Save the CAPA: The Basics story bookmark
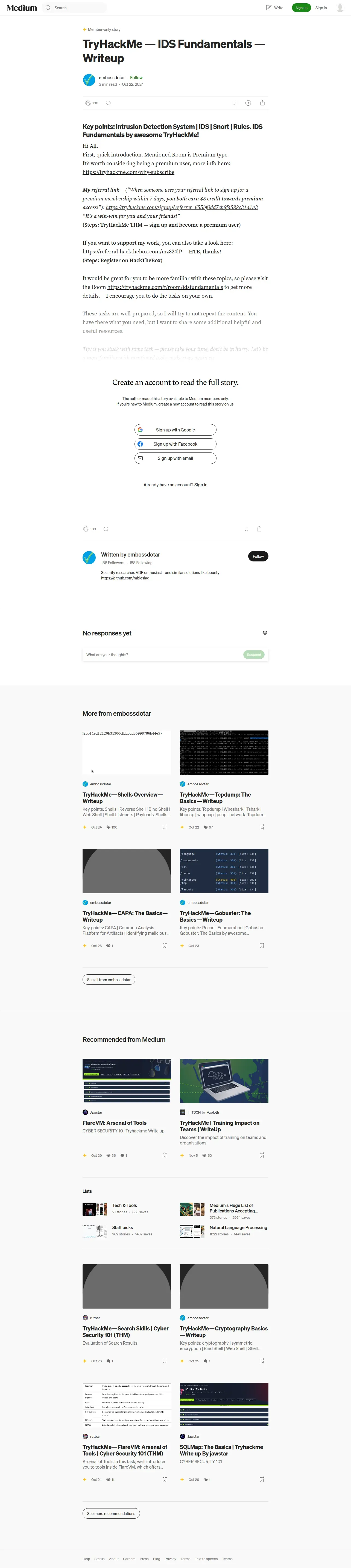This screenshot has width=351, height=1568. 165,946
